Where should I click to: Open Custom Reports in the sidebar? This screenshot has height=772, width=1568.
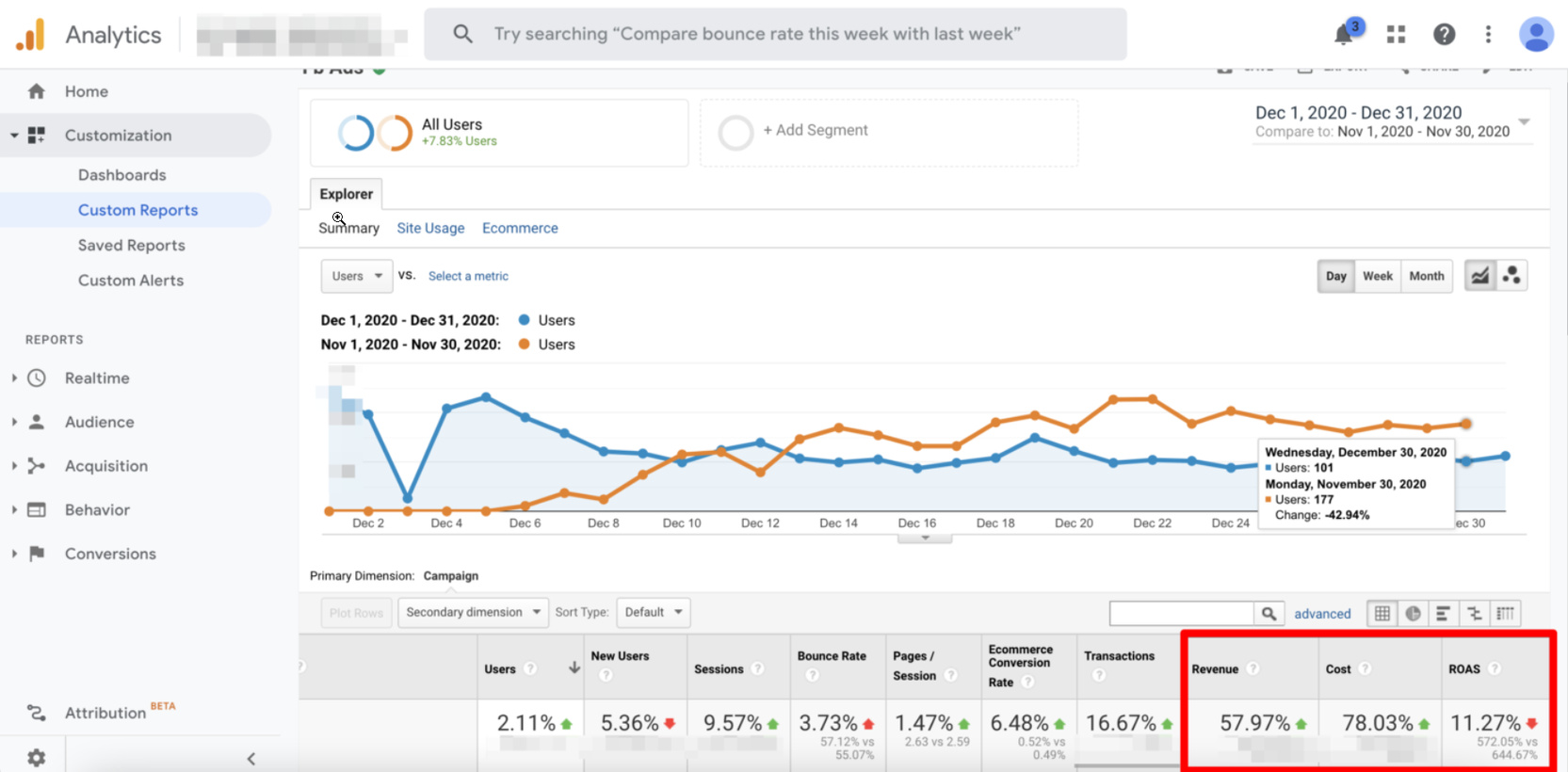point(137,210)
